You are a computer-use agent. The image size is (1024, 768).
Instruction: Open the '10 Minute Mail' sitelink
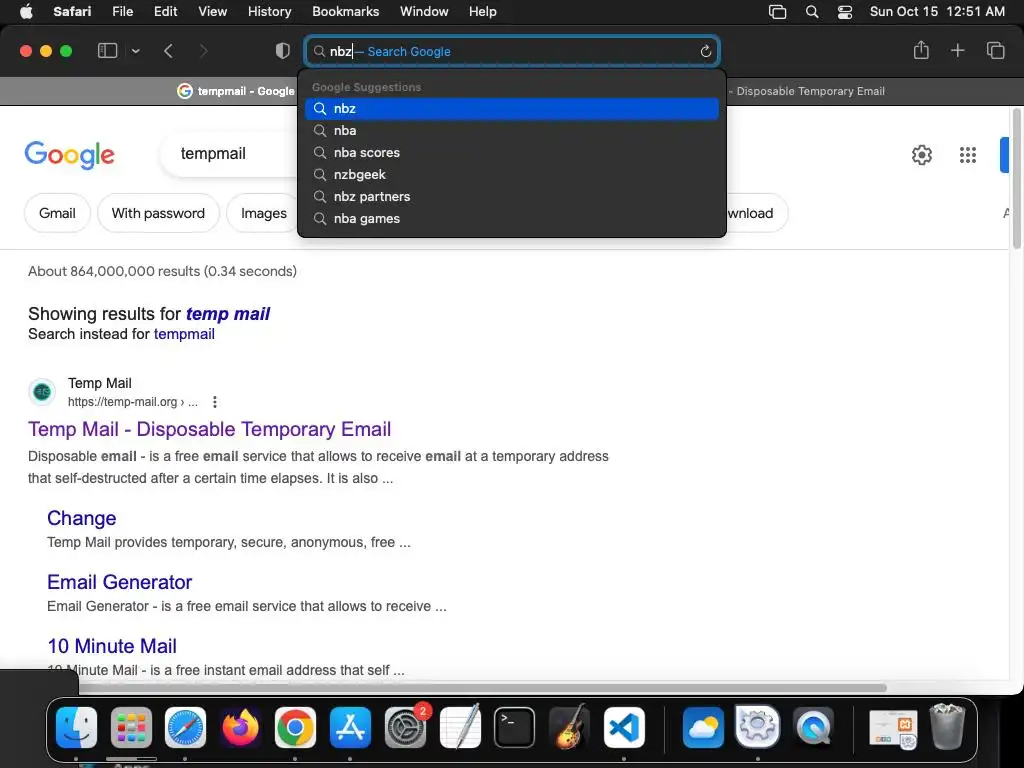[x=112, y=646]
